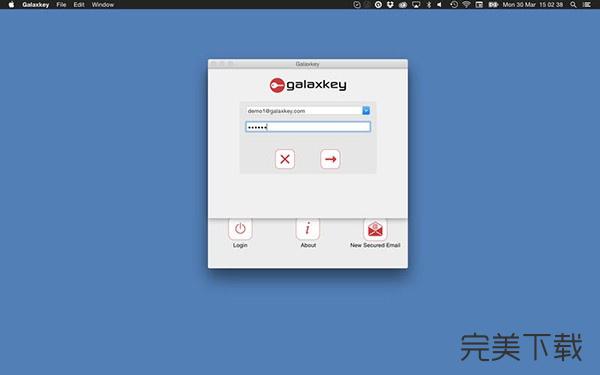Close the Galaxkey window
This screenshot has height=375, width=600.
click(x=214, y=64)
